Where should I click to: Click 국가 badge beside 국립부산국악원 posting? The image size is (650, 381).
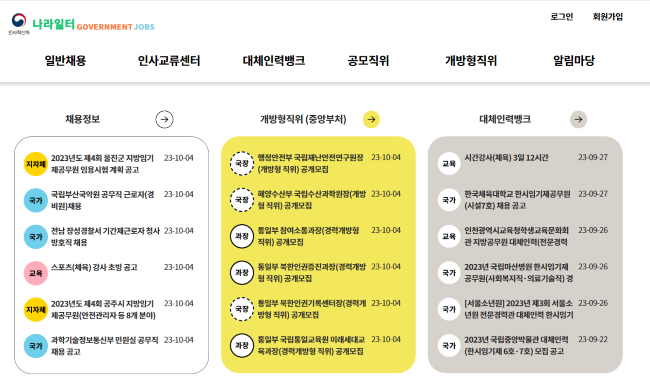[x=36, y=201]
